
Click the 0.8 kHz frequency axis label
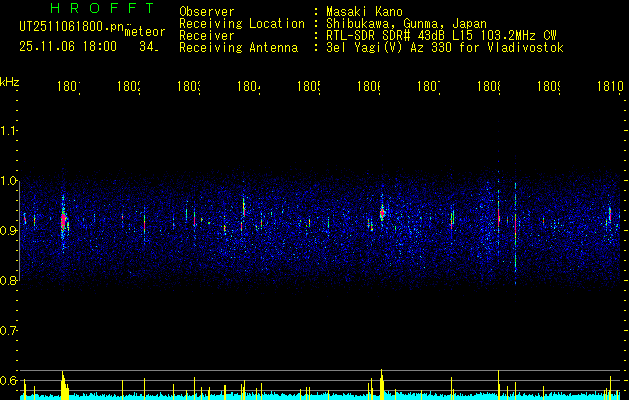8,280
